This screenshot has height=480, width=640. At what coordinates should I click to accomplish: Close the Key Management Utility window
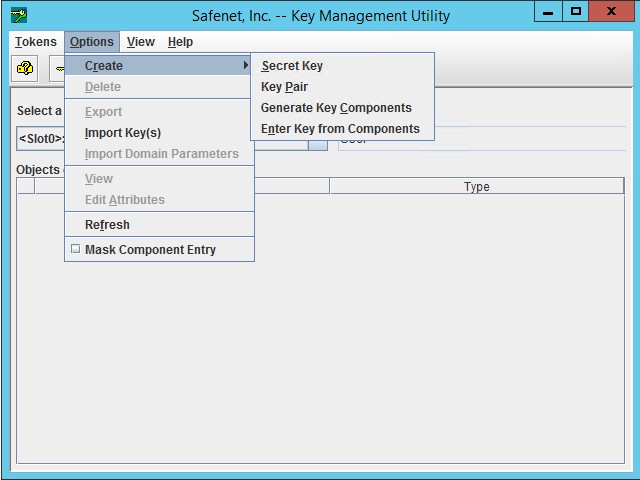(614, 12)
